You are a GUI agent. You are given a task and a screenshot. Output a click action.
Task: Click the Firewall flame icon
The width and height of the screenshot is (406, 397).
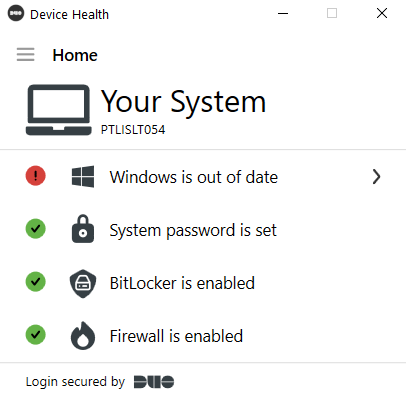(83, 335)
